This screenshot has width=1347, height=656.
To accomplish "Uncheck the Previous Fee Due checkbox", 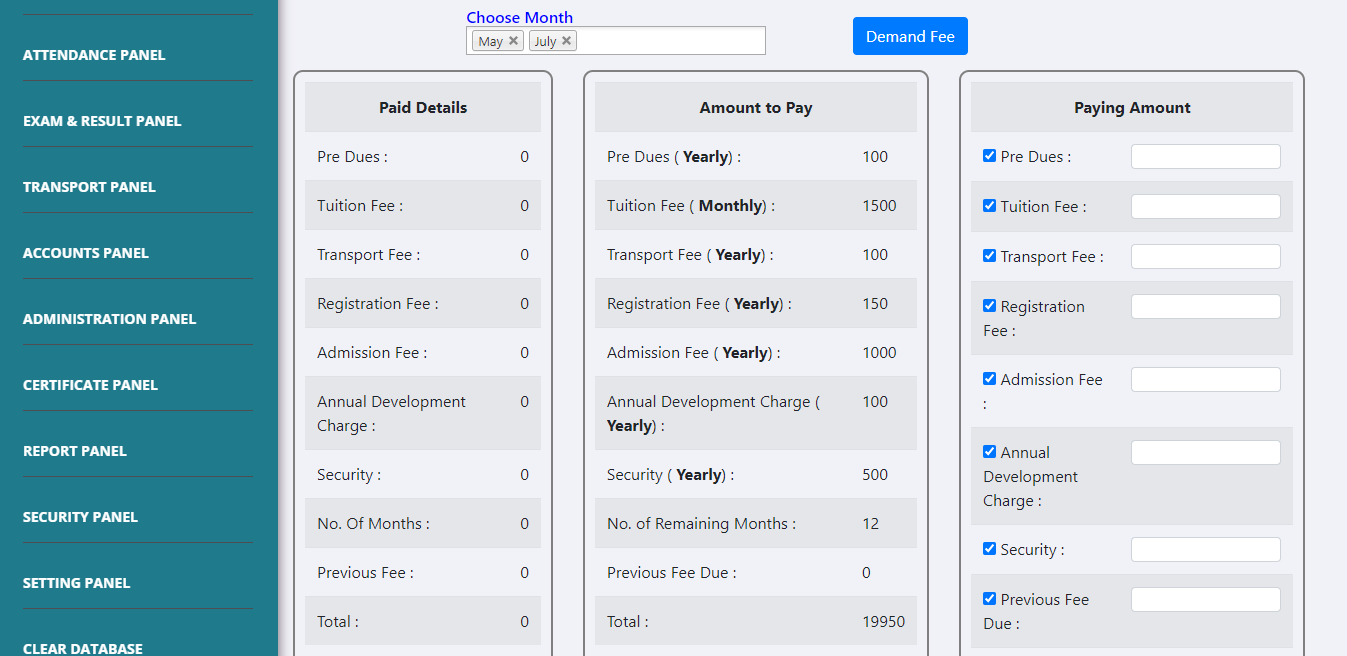I will 989,599.
